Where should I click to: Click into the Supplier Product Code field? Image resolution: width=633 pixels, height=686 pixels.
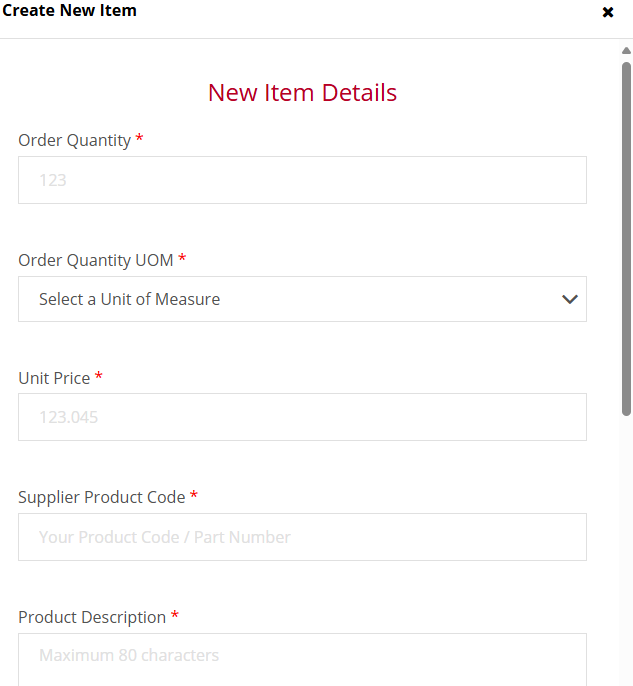coord(302,537)
